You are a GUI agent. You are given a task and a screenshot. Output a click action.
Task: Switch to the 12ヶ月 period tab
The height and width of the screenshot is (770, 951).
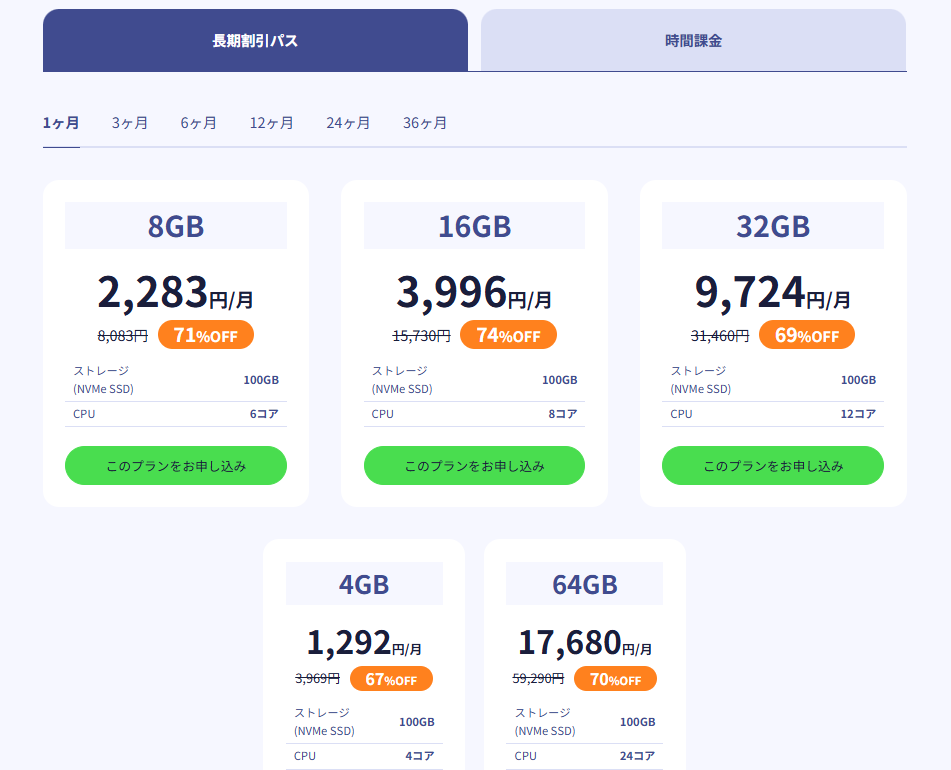[272, 123]
